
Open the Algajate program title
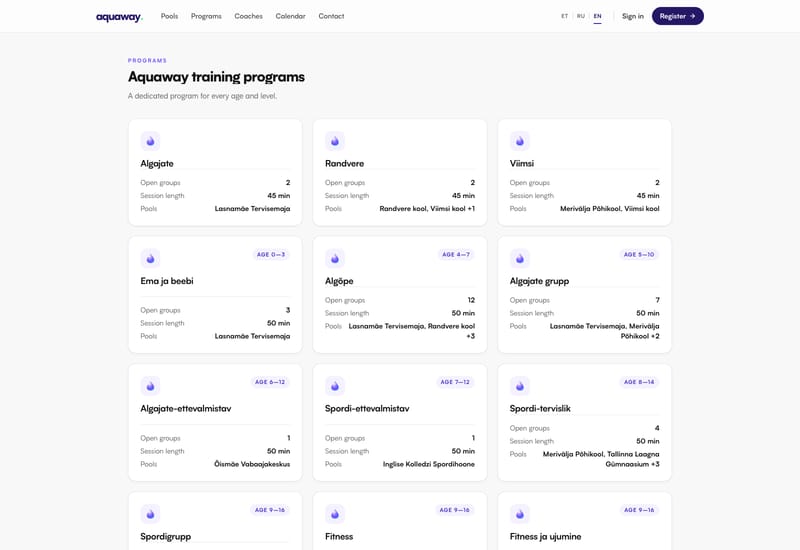157,164
